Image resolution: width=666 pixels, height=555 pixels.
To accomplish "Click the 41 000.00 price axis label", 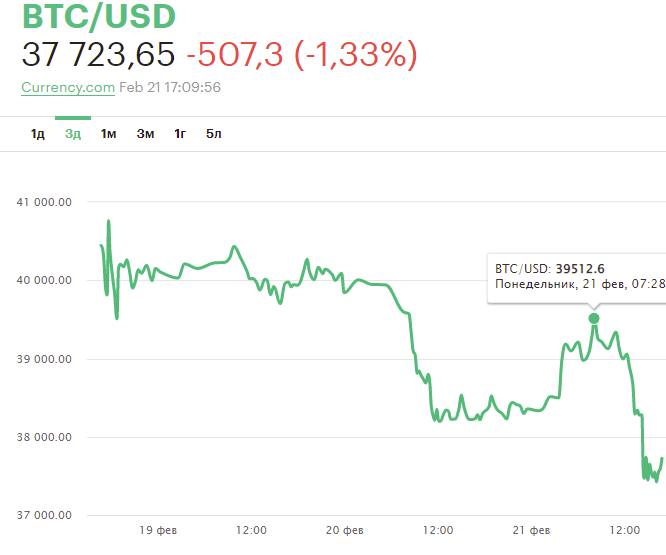I will pos(44,202).
